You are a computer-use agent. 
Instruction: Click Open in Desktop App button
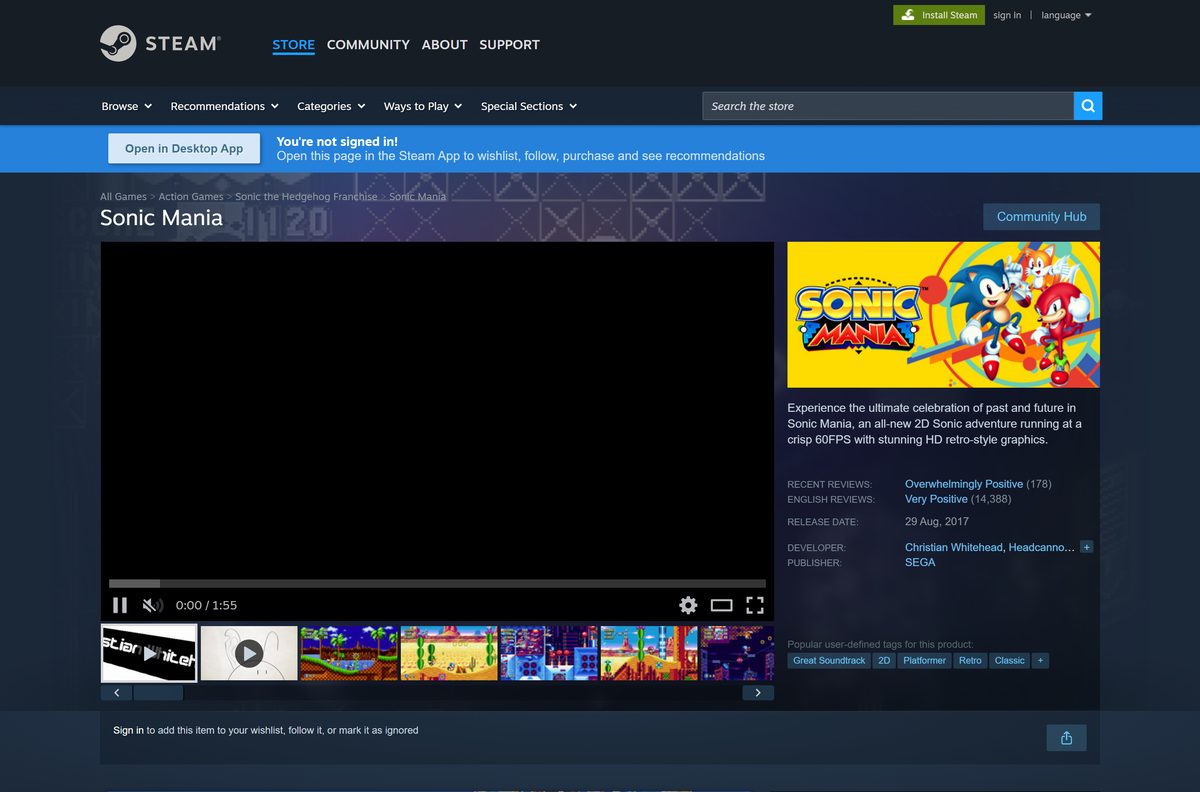184,148
